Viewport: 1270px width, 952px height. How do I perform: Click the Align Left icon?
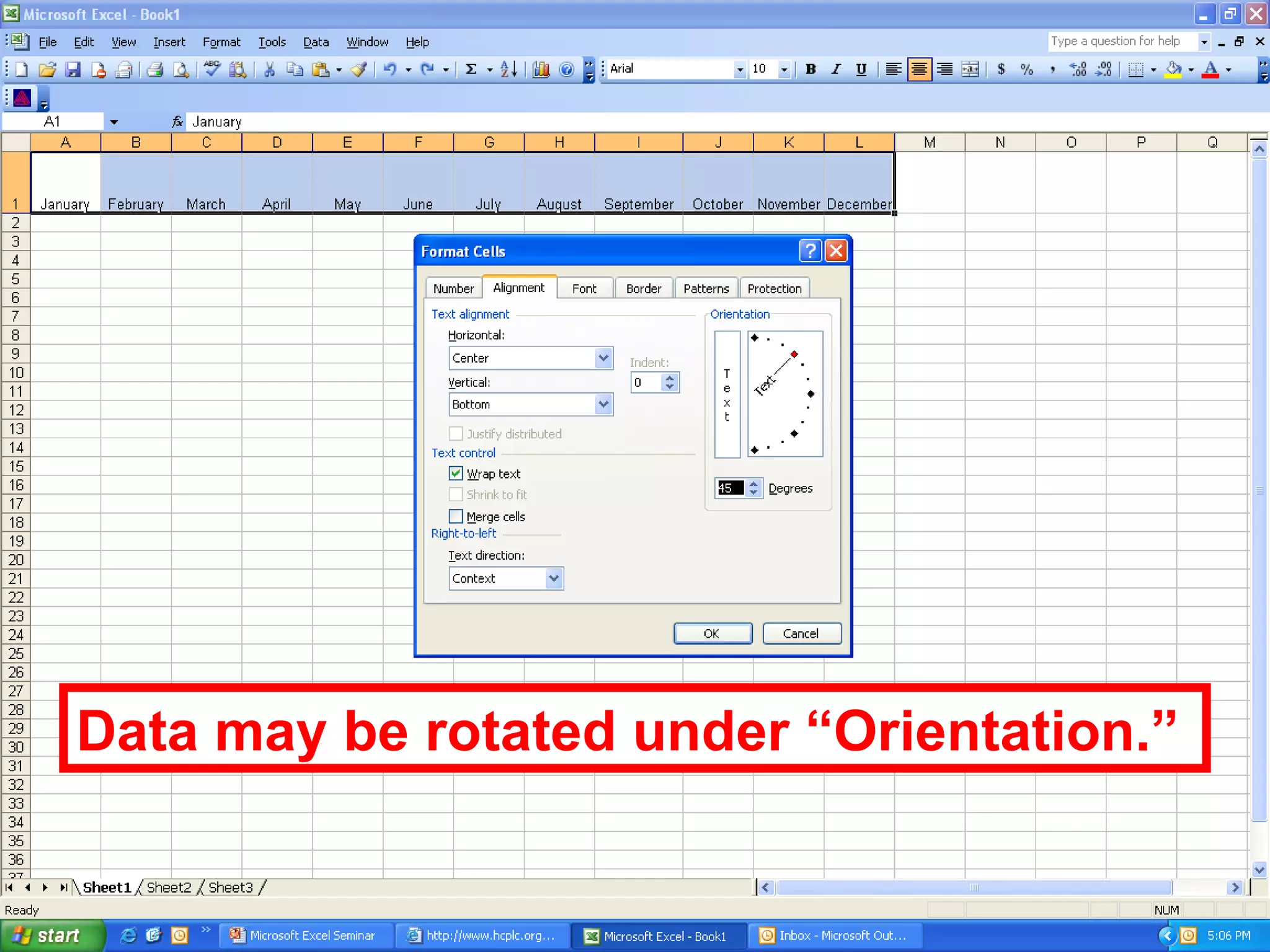point(893,69)
